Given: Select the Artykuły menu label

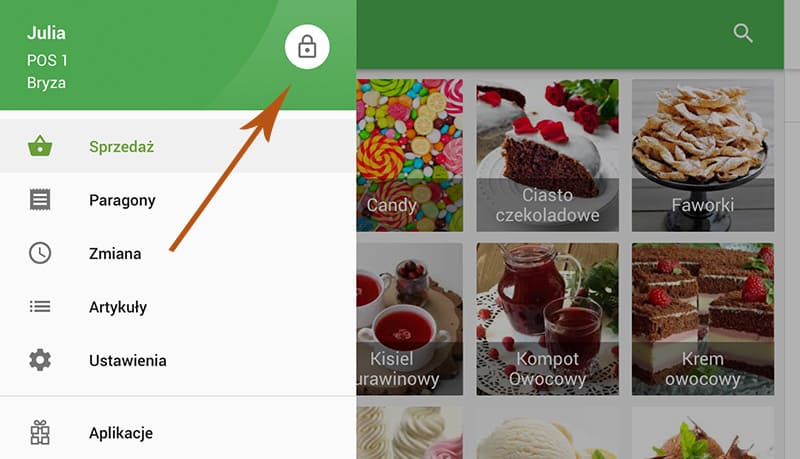Looking at the screenshot, I should click(x=118, y=307).
